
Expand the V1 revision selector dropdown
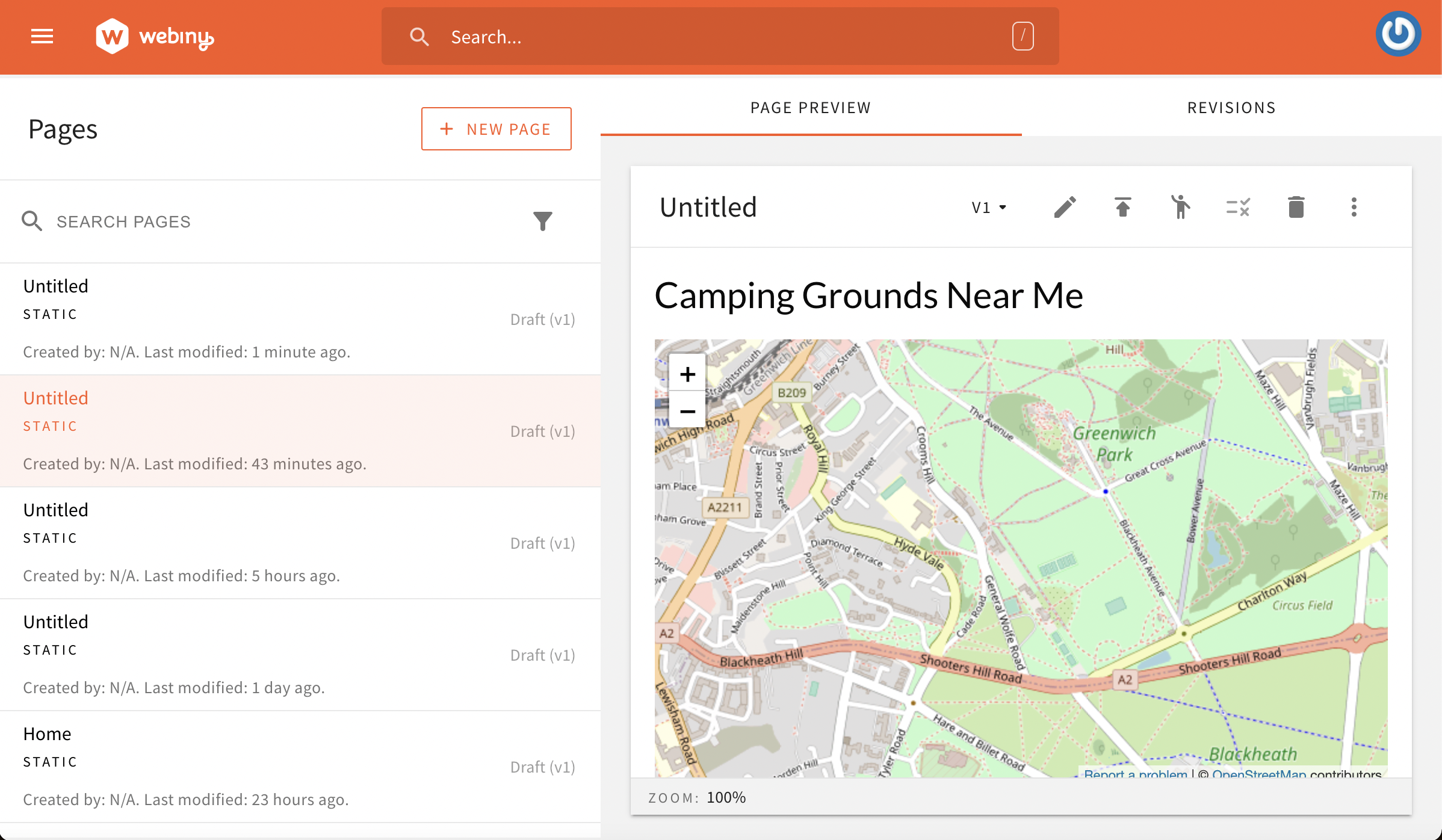point(989,208)
